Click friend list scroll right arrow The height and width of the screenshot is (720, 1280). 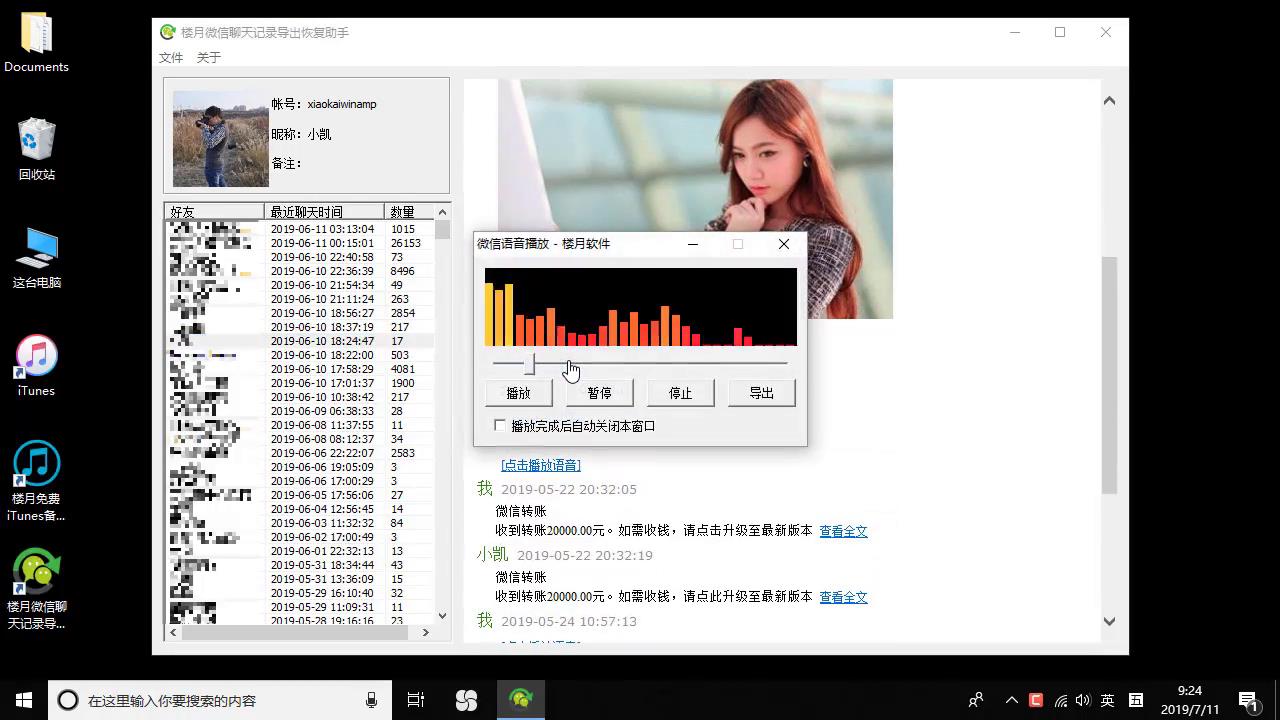click(x=426, y=632)
